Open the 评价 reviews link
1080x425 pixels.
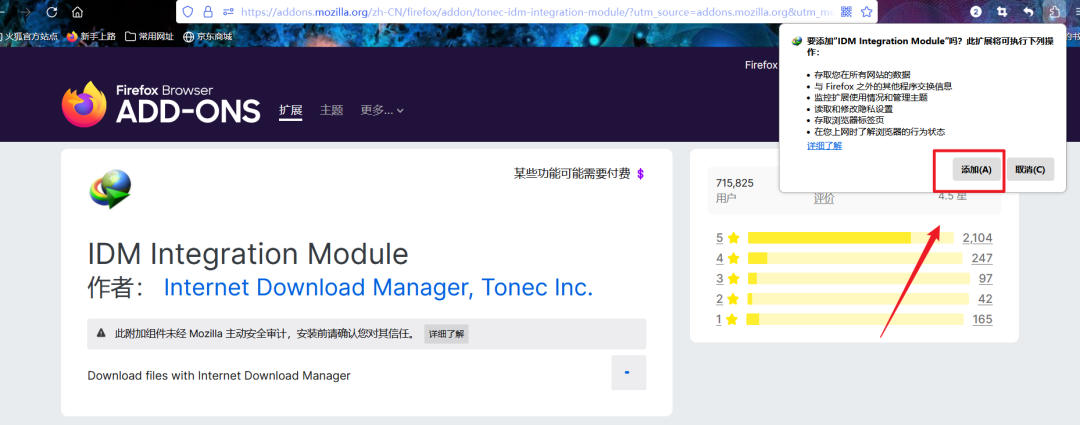pos(824,198)
